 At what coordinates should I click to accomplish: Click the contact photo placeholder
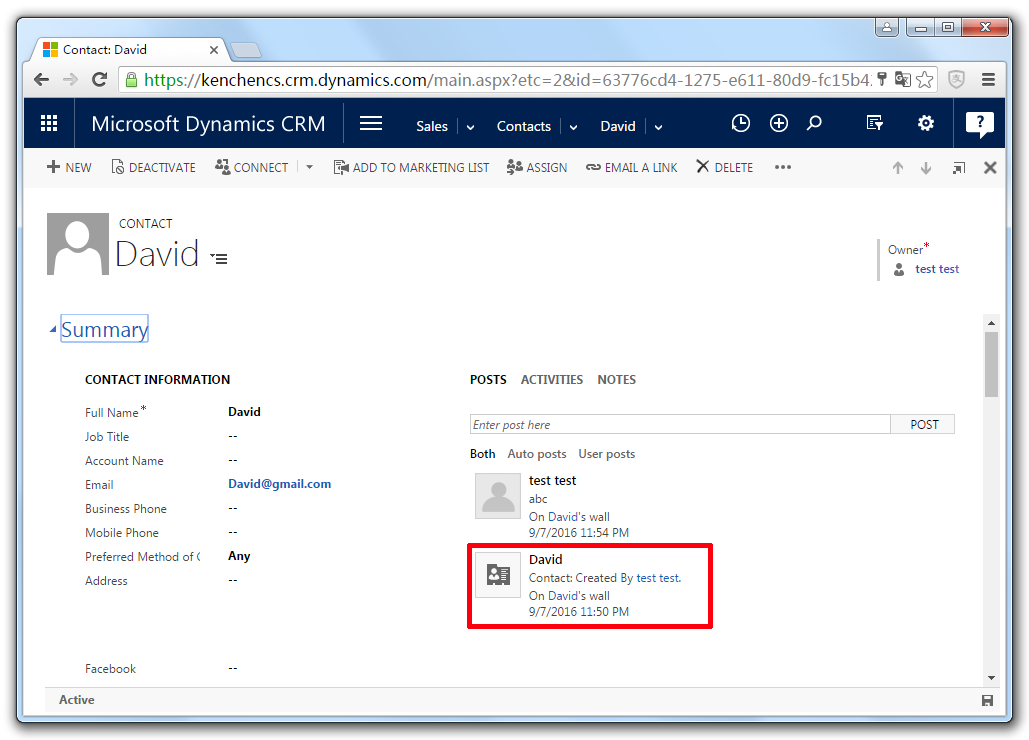(77, 243)
